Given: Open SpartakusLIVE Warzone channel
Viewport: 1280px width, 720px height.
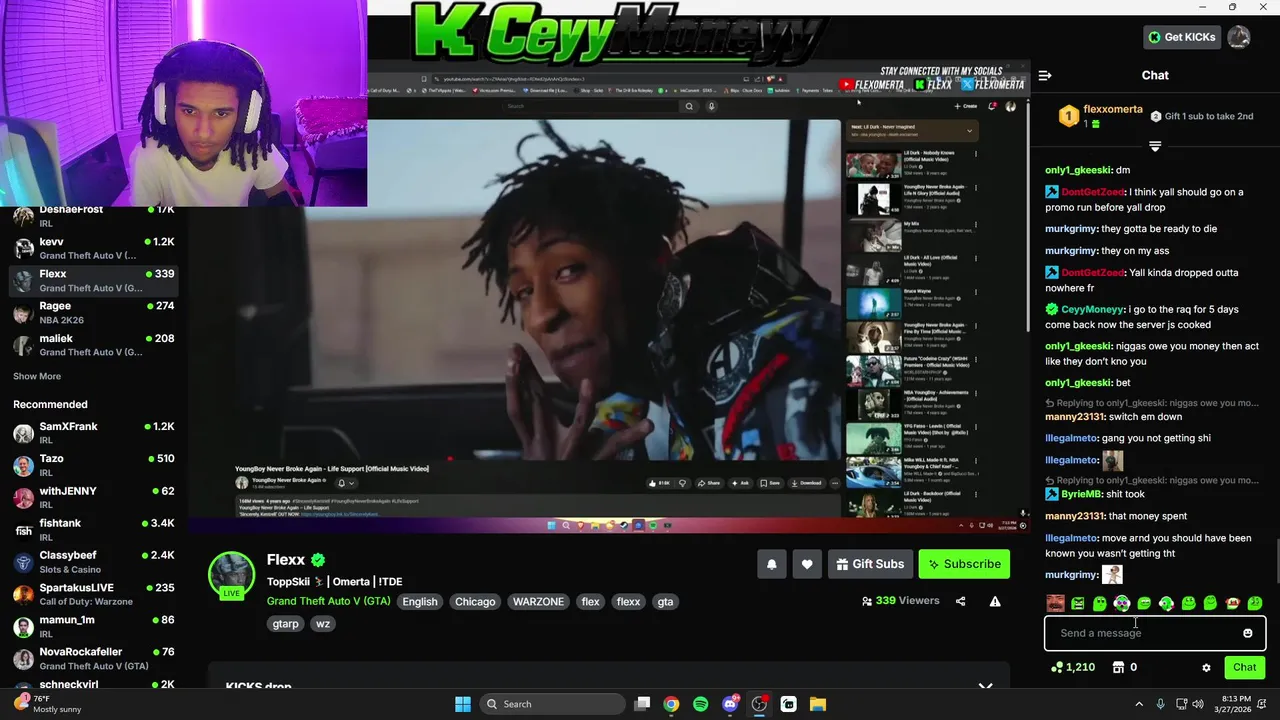Looking at the screenshot, I should (94, 594).
